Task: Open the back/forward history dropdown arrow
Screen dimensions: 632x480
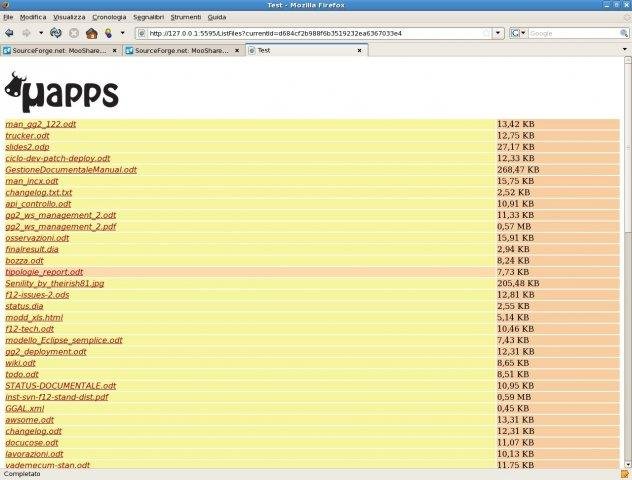Action: [x=41, y=33]
